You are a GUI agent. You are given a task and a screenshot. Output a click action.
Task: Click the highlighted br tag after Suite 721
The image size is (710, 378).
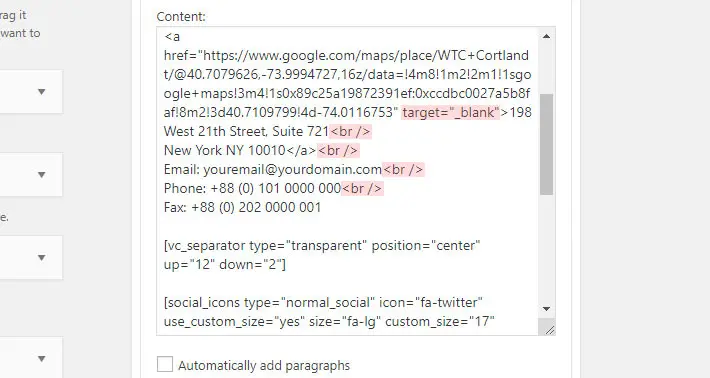pyautogui.click(x=350, y=131)
